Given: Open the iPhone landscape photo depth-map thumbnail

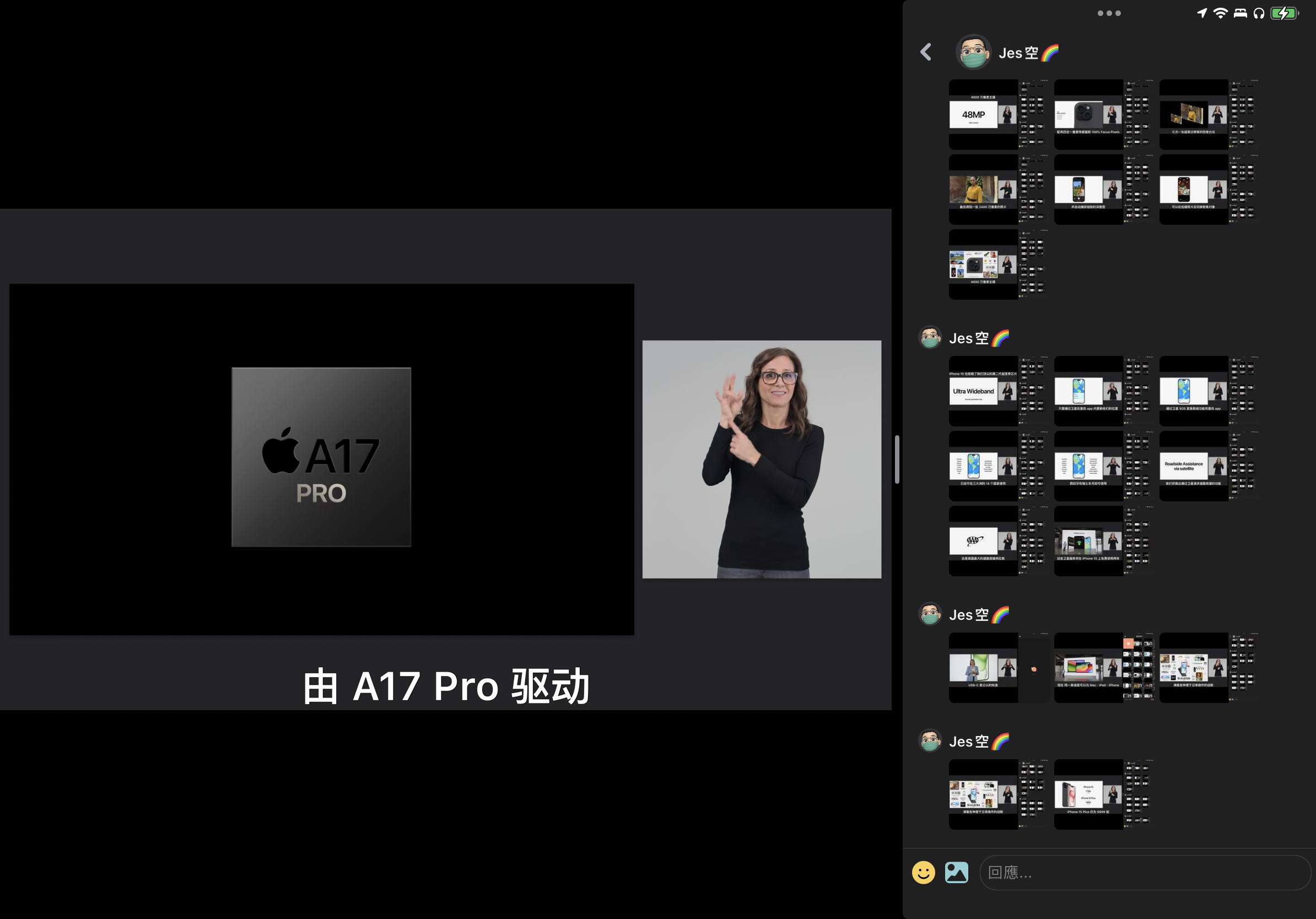Looking at the screenshot, I should tap(1104, 190).
